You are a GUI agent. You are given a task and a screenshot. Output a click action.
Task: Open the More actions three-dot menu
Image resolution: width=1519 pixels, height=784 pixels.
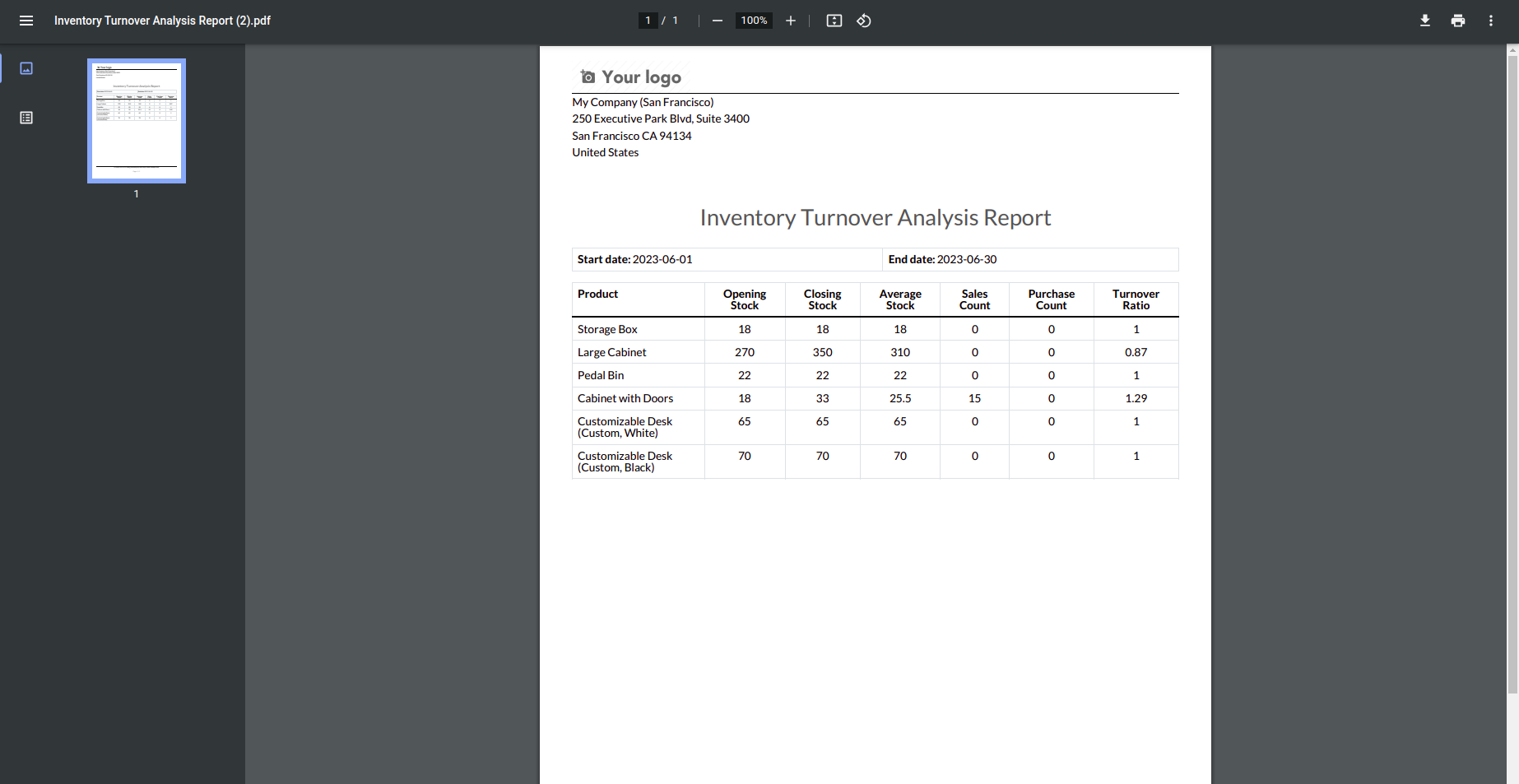(1490, 21)
